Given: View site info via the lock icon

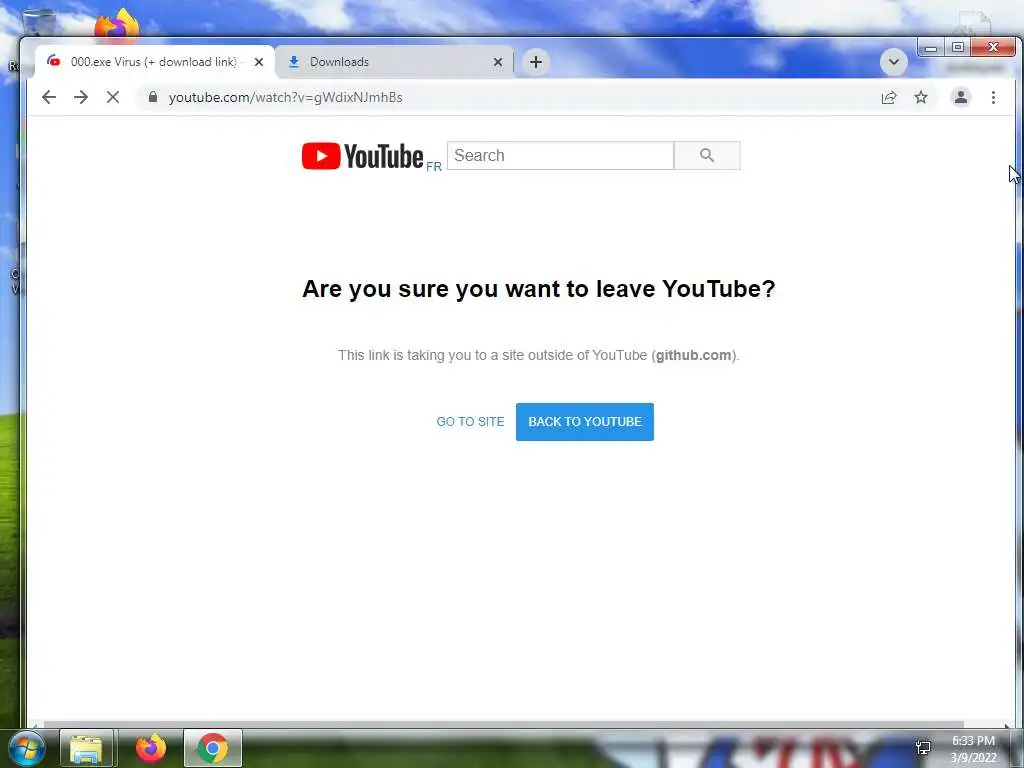Looking at the screenshot, I should pyautogui.click(x=153, y=97).
